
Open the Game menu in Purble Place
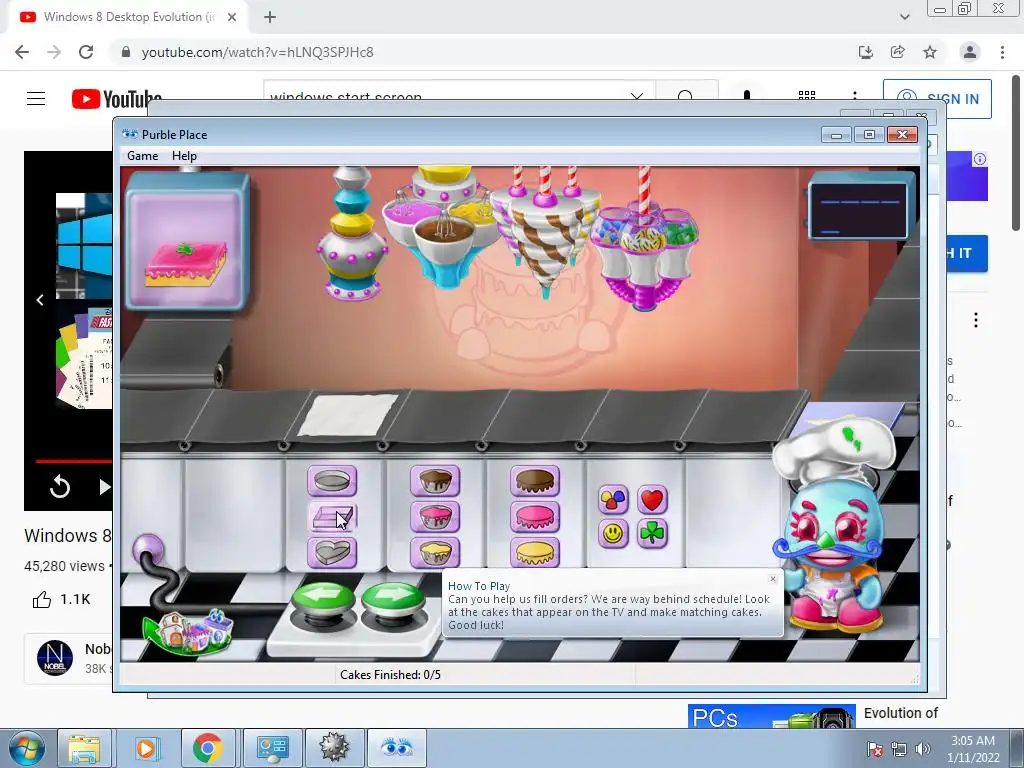142,156
